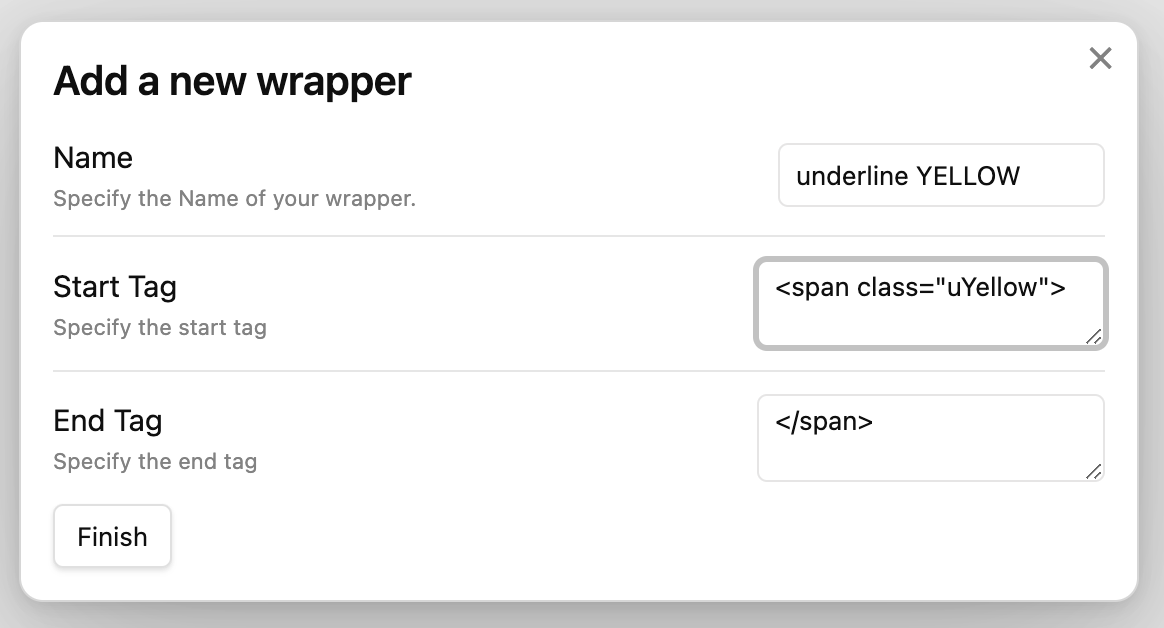This screenshot has width=1164, height=628.
Task: Close the Add a new wrapper dialog
Action: (x=1100, y=58)
